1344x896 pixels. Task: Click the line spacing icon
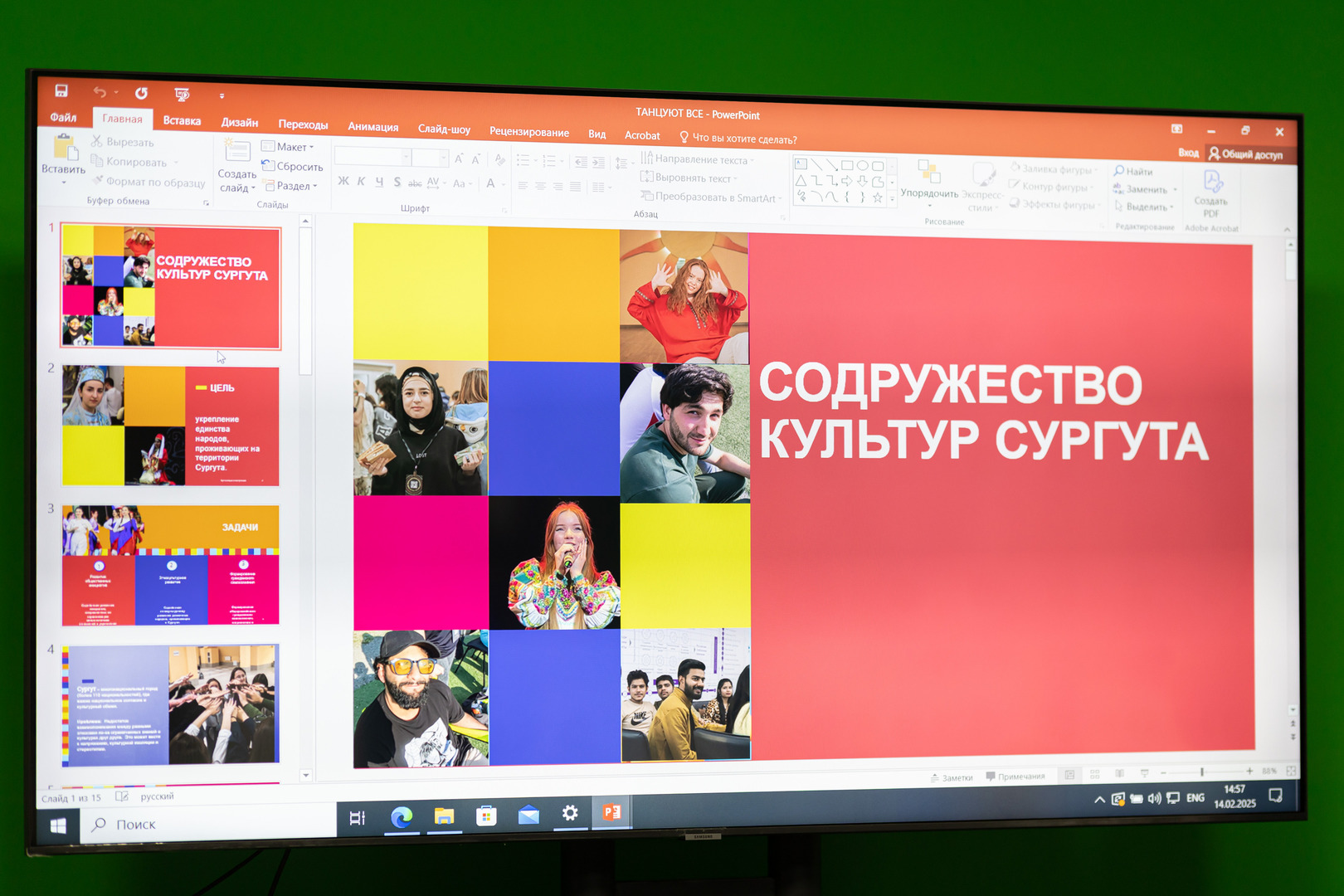[x=622, y=163]
